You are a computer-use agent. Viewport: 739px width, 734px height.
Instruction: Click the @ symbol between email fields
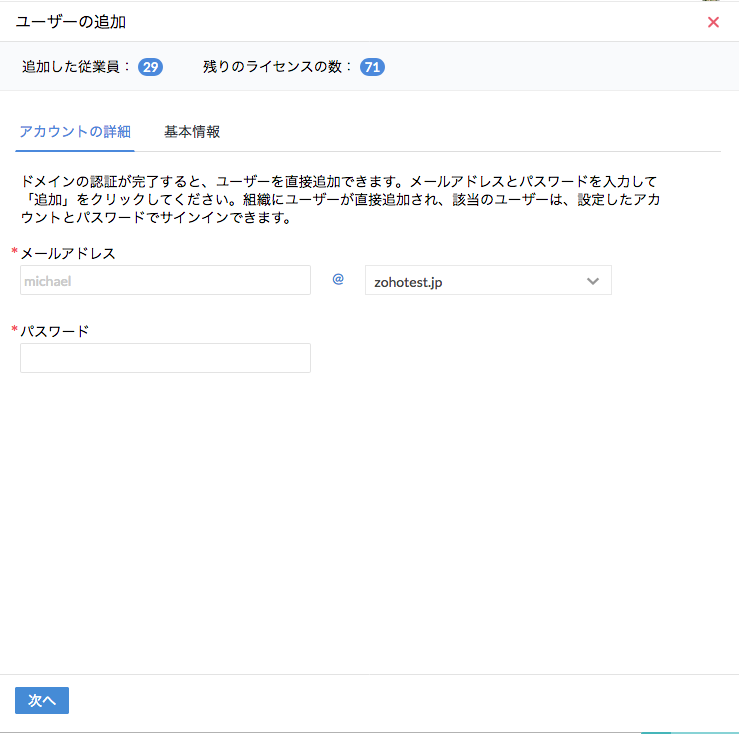coord(338,280)
